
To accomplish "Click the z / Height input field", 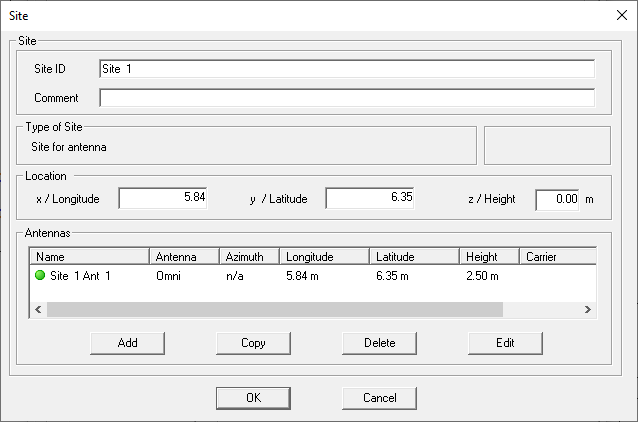I will tap(558, 199).
